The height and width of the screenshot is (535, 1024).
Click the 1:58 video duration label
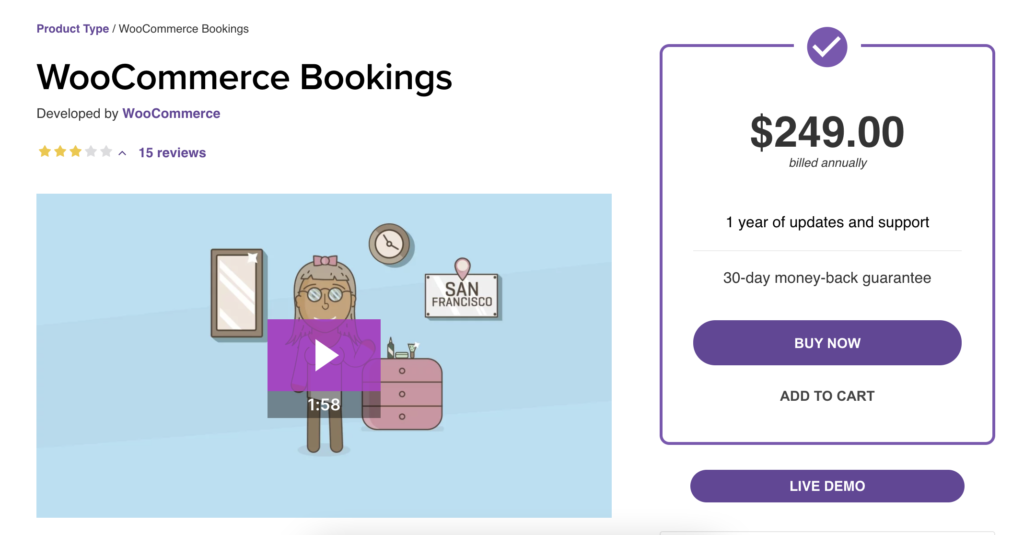click(x=324, y=405)
